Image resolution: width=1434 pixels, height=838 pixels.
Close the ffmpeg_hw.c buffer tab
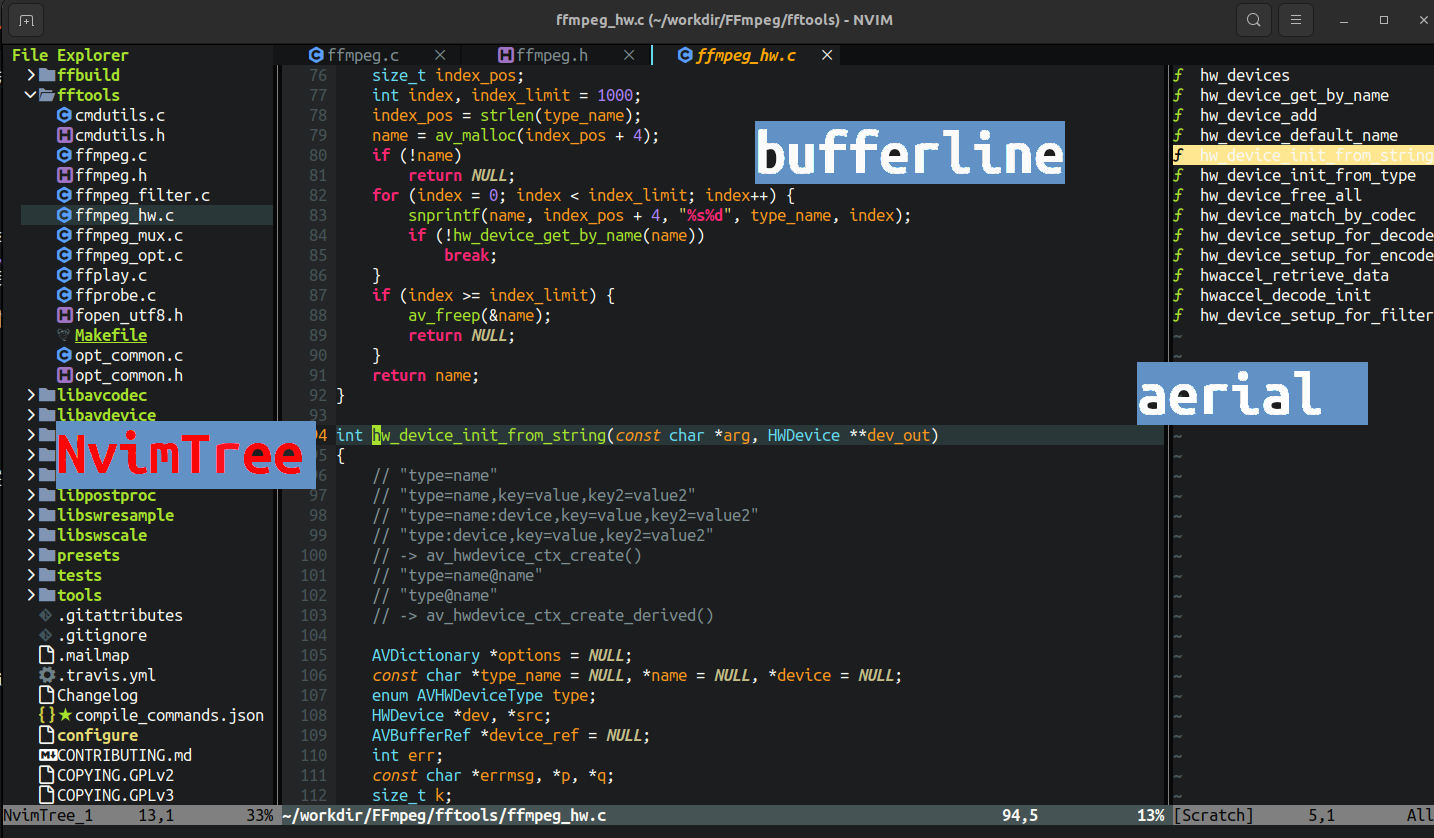[827, 55]
